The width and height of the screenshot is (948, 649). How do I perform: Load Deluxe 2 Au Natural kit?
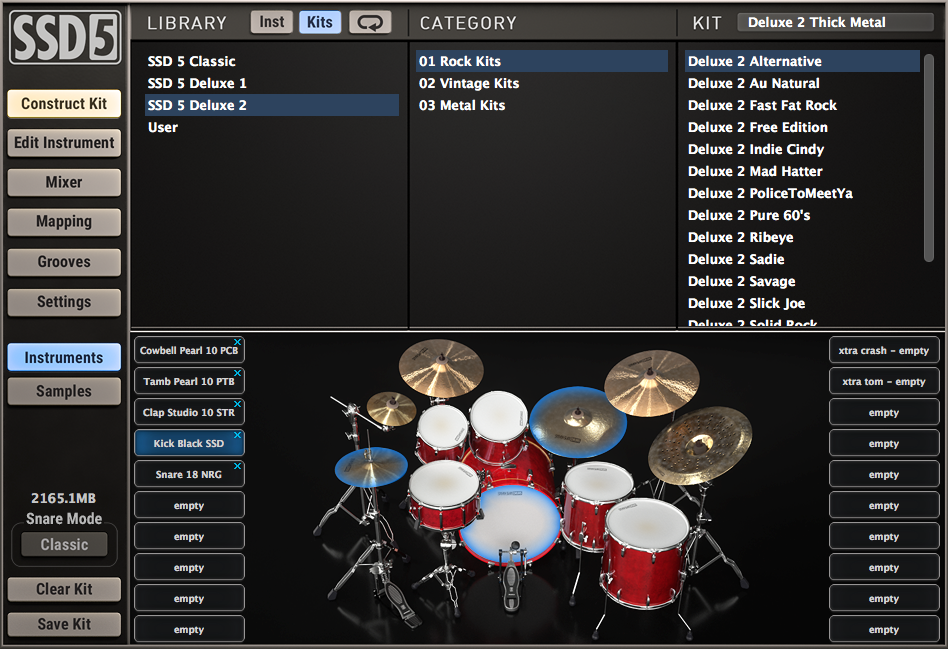pyautogui.click(x=802, y=83)
